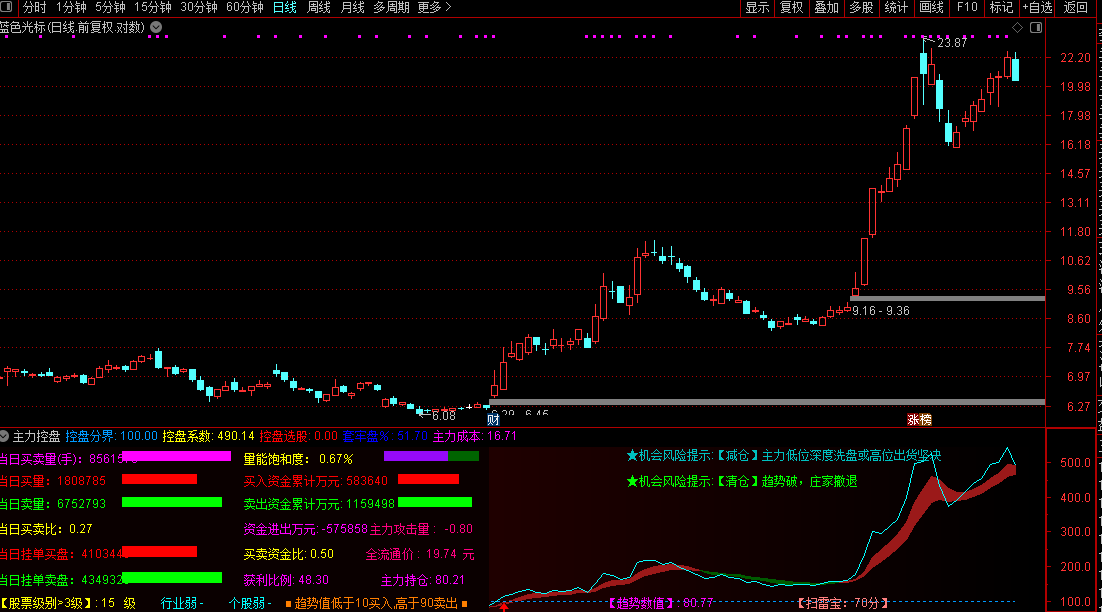Viewport: 1102px width, 612px height.
Task: Select the 5分钟 period tab
Action: point(111,8)
